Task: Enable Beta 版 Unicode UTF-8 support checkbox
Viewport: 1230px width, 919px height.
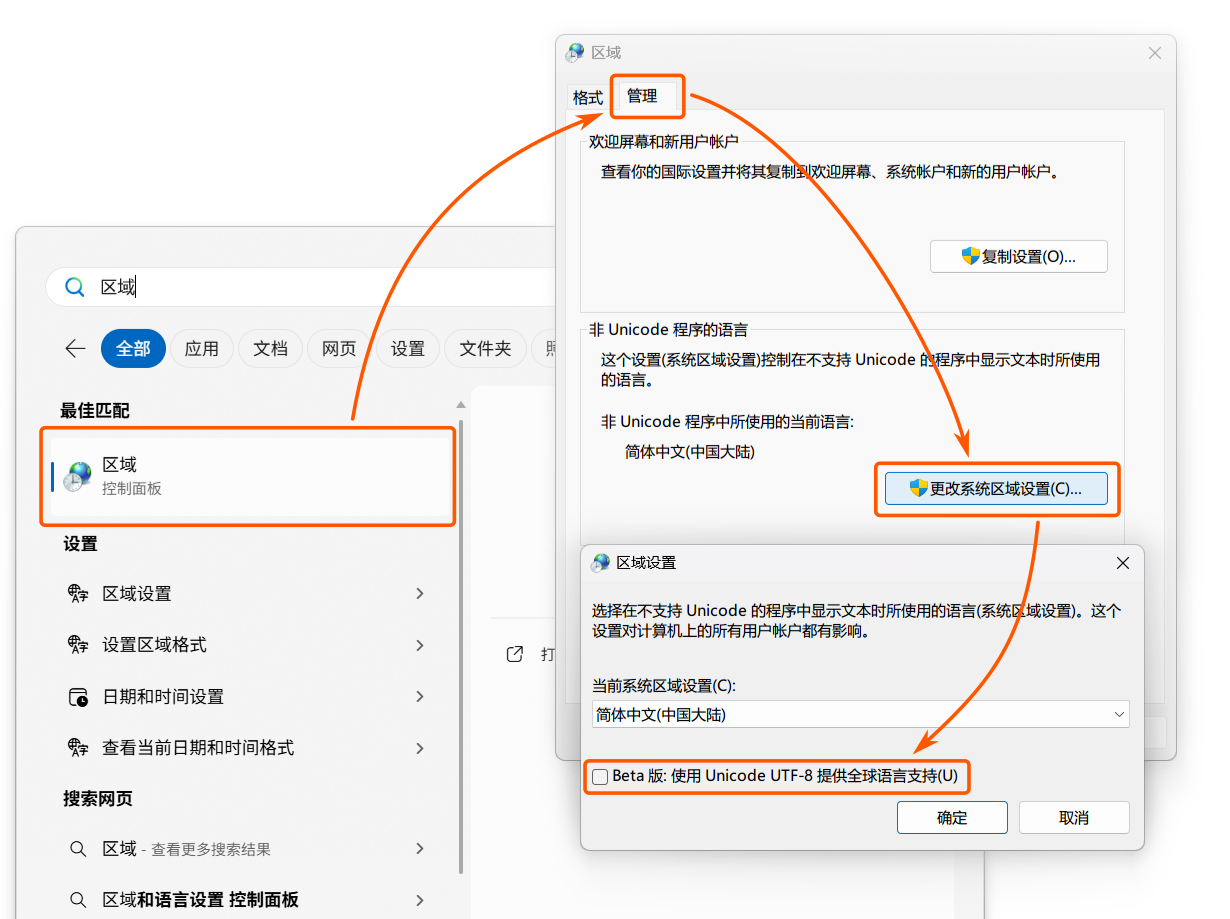Action: pyautogui.click(x=599, y=776)
